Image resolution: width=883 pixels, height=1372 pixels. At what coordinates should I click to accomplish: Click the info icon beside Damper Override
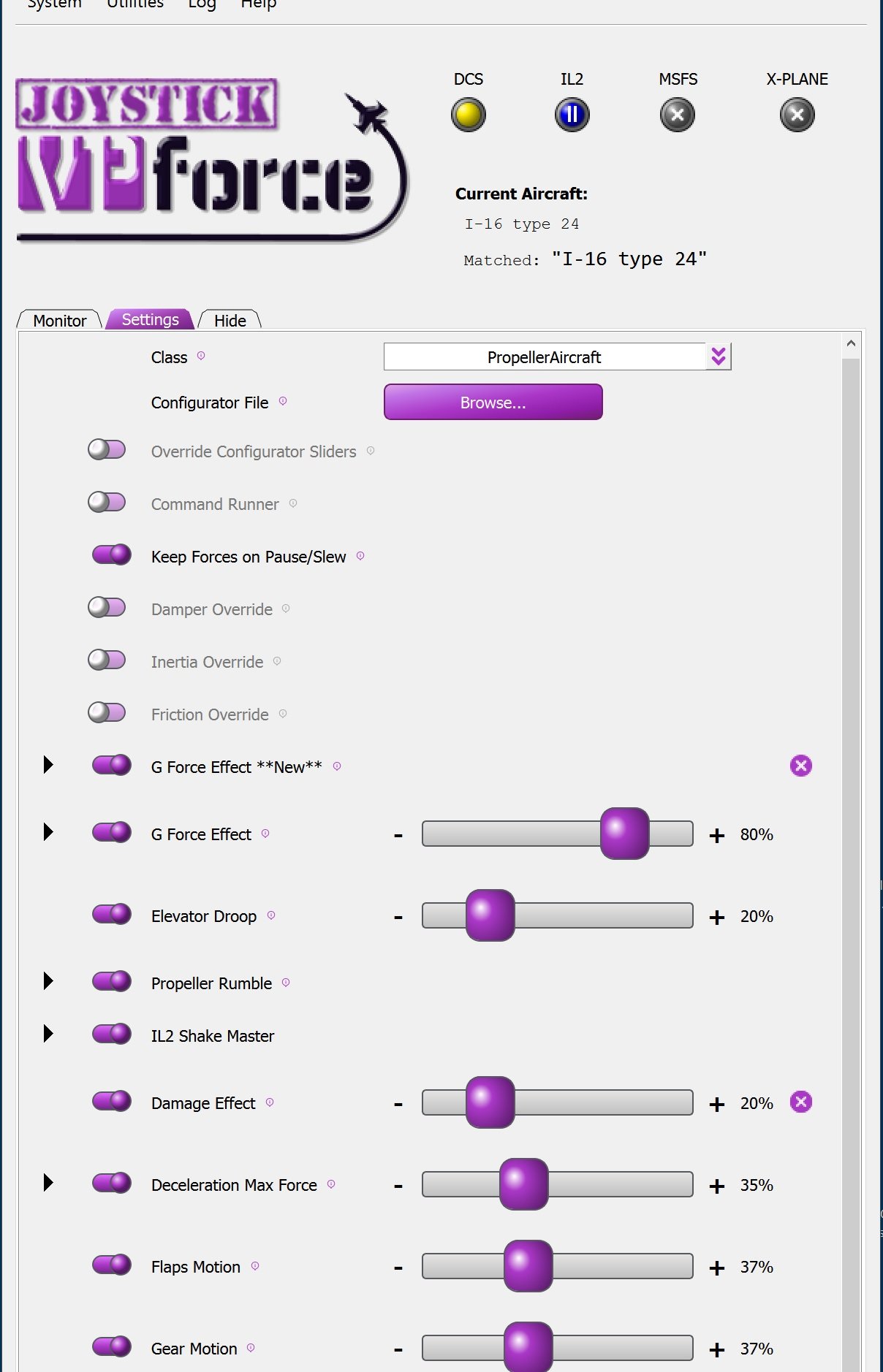(x=286, y=609)
